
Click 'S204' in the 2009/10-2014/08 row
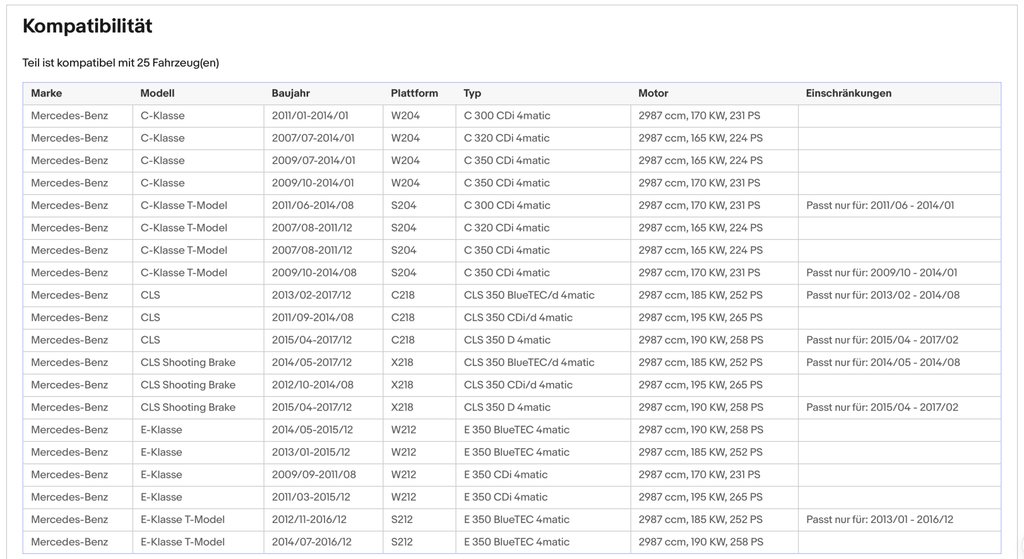404,273
